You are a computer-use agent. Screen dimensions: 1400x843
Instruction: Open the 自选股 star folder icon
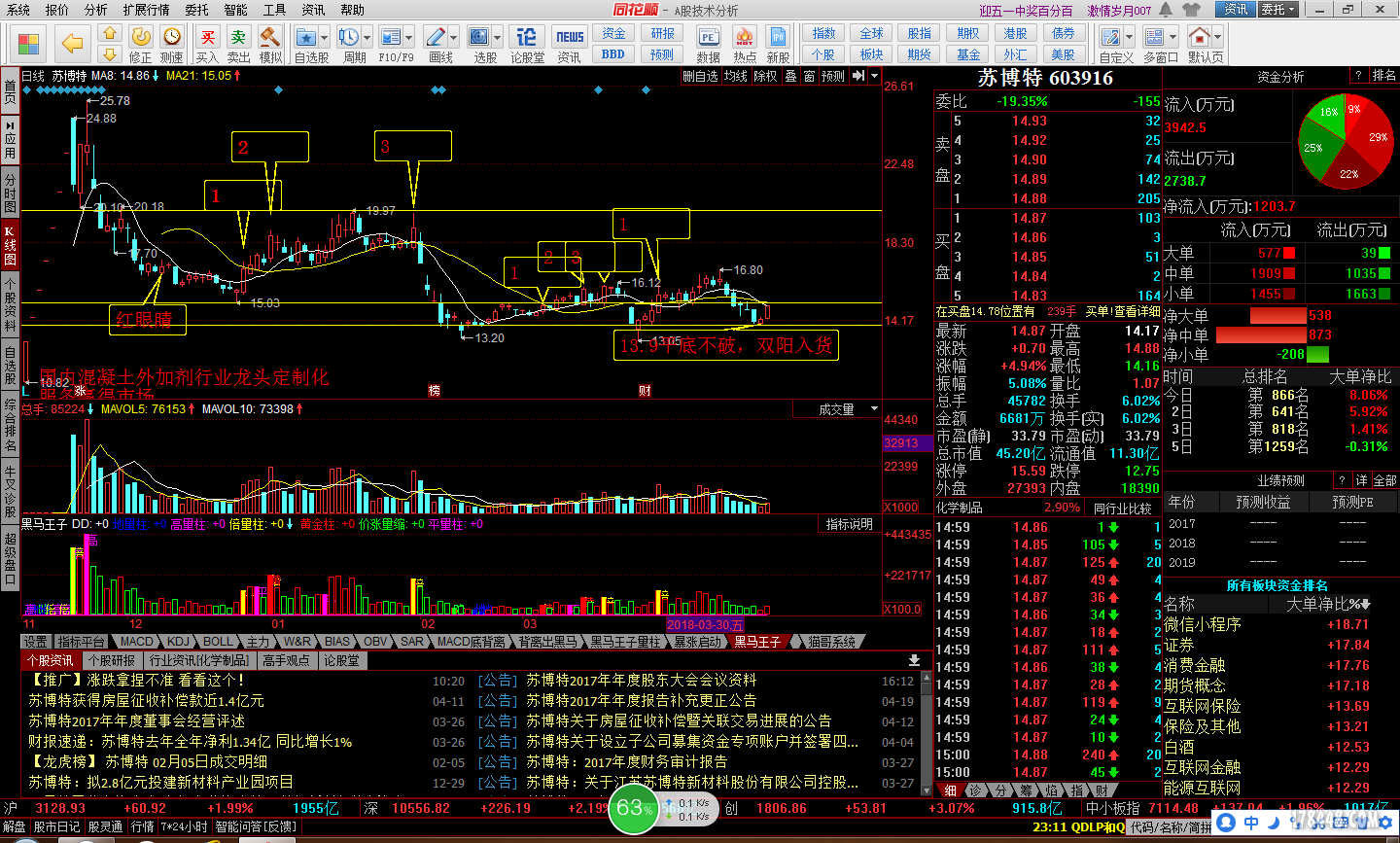click(305, 37)
